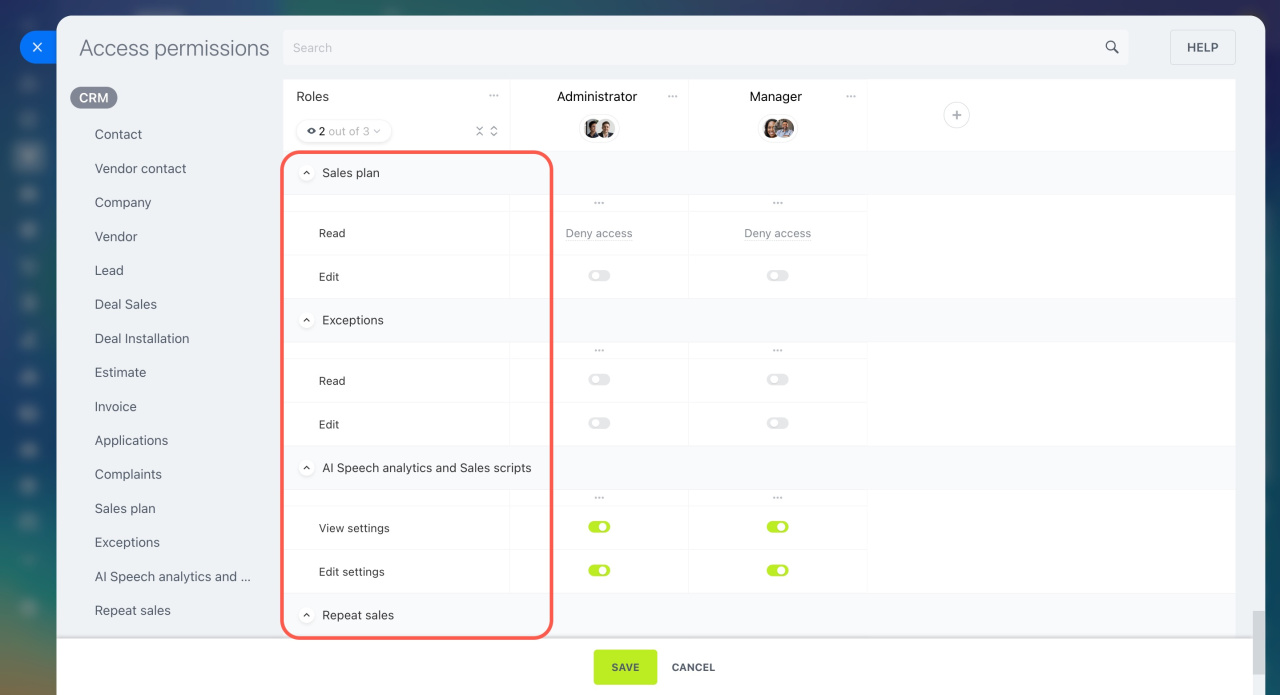This screenshot has width=1280, height=695.
Task: Open the Sales plan section dots under Manager
Action: click(778, 203)
